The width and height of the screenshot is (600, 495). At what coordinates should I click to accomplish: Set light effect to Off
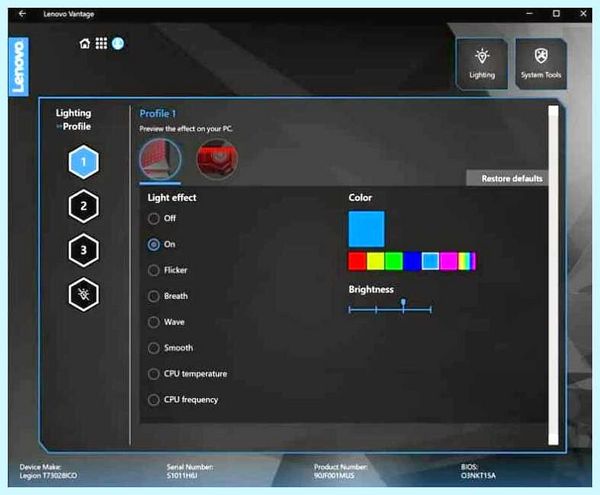162,218
